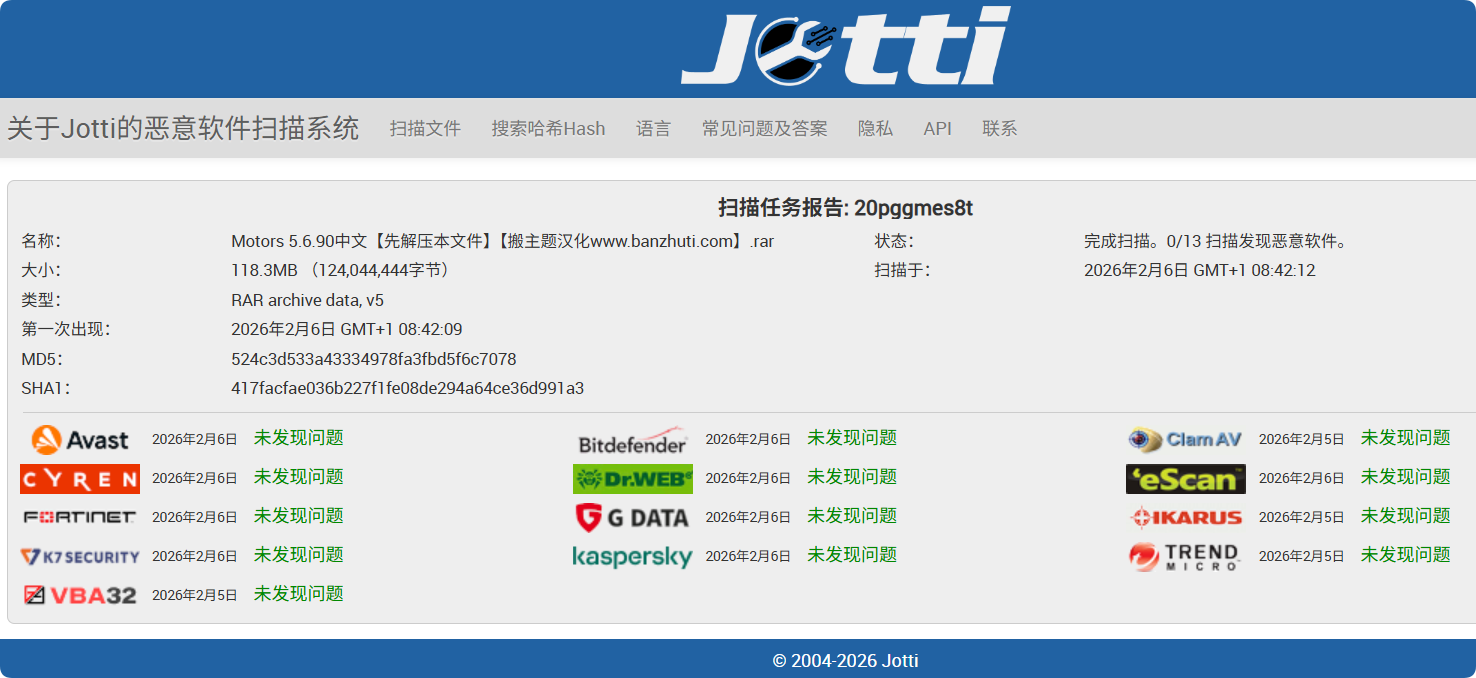Image resolution: width=1476 pixels, height=678 pixels.
Task: Open the 隐私 privacy page
Action: pyautogui.click(x=875, y=128)
